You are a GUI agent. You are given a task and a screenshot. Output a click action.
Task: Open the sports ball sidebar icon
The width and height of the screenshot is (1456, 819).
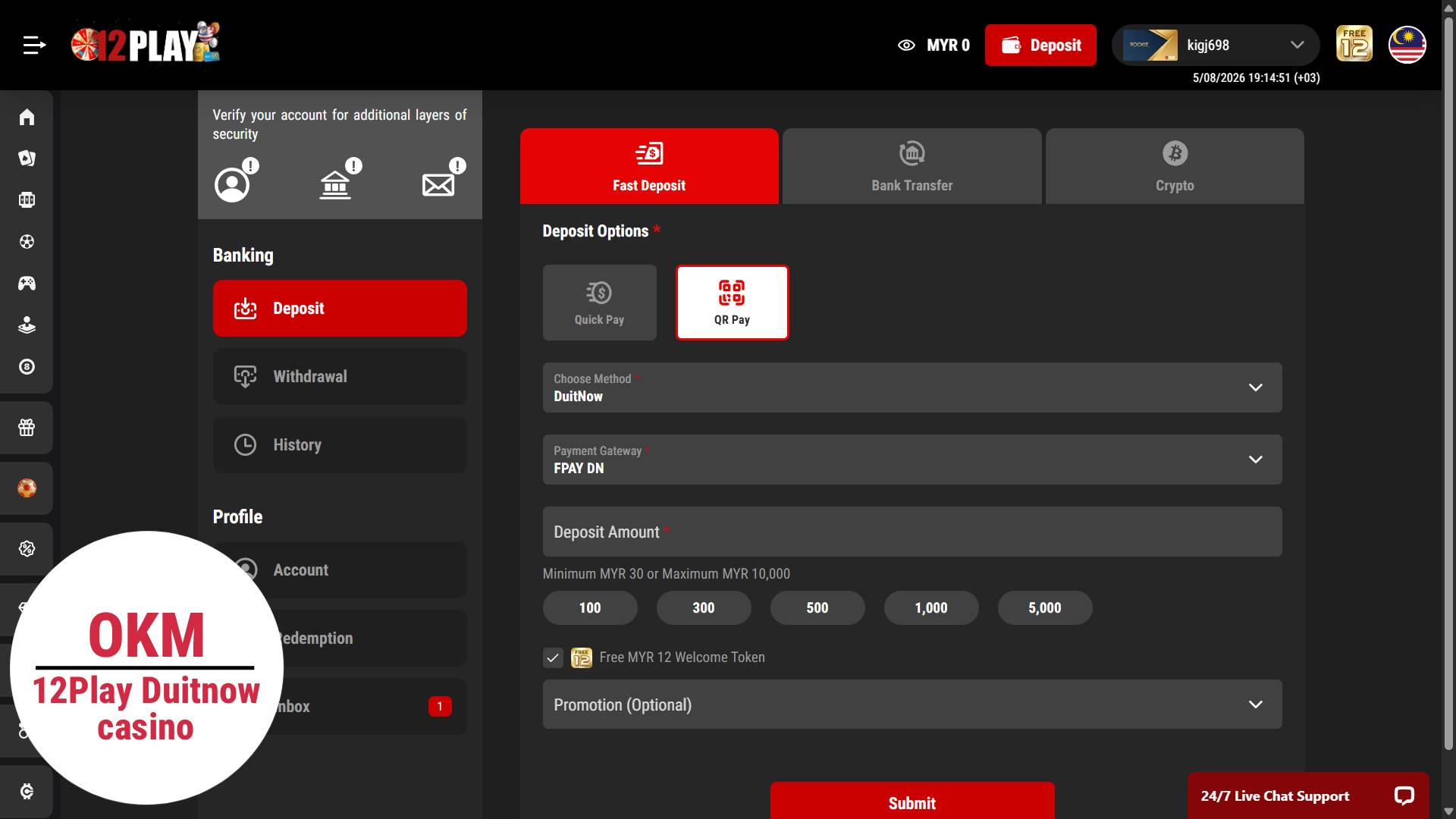tap(27, 242)
